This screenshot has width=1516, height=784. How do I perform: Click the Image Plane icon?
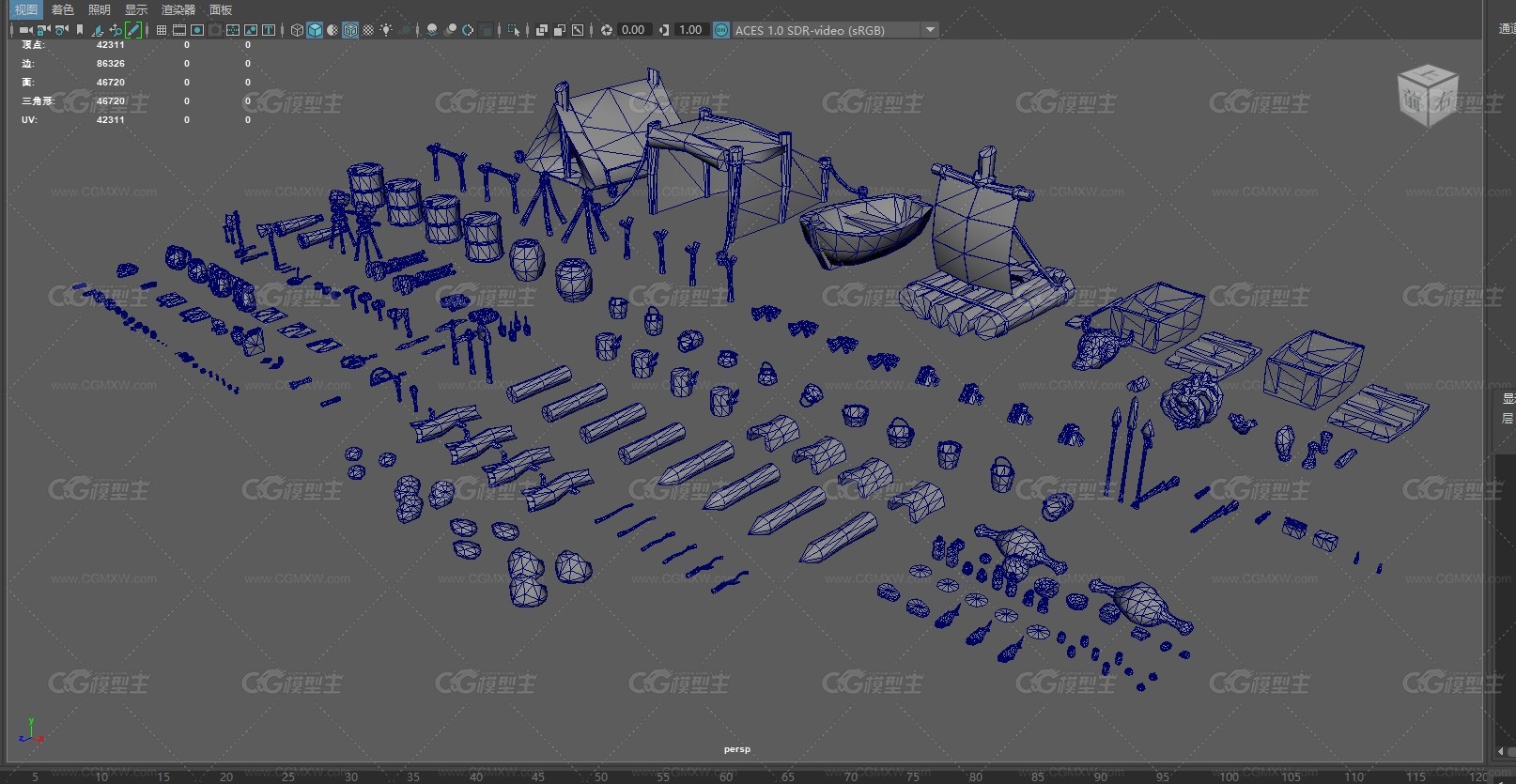(x=98, y=30)
